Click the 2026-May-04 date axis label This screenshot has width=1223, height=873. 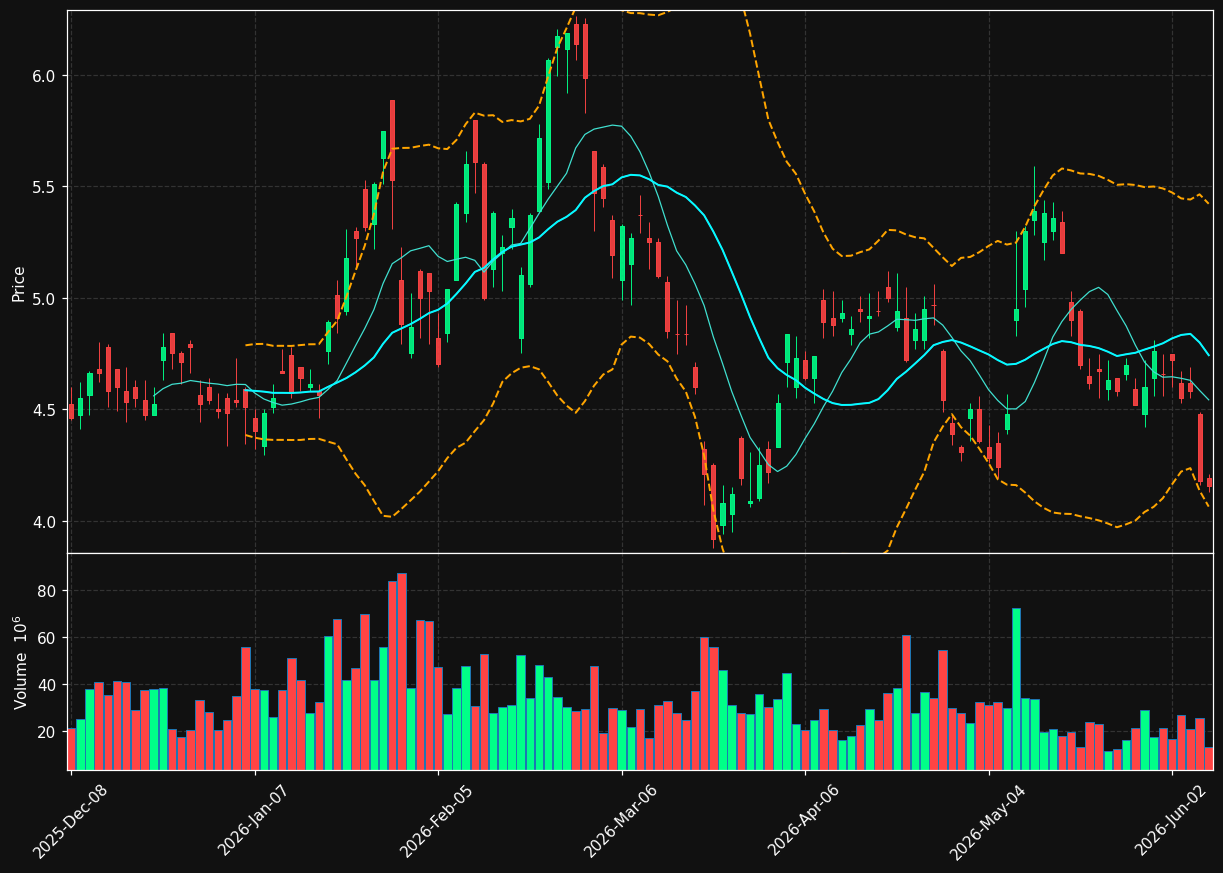click(x=987, y=821)
